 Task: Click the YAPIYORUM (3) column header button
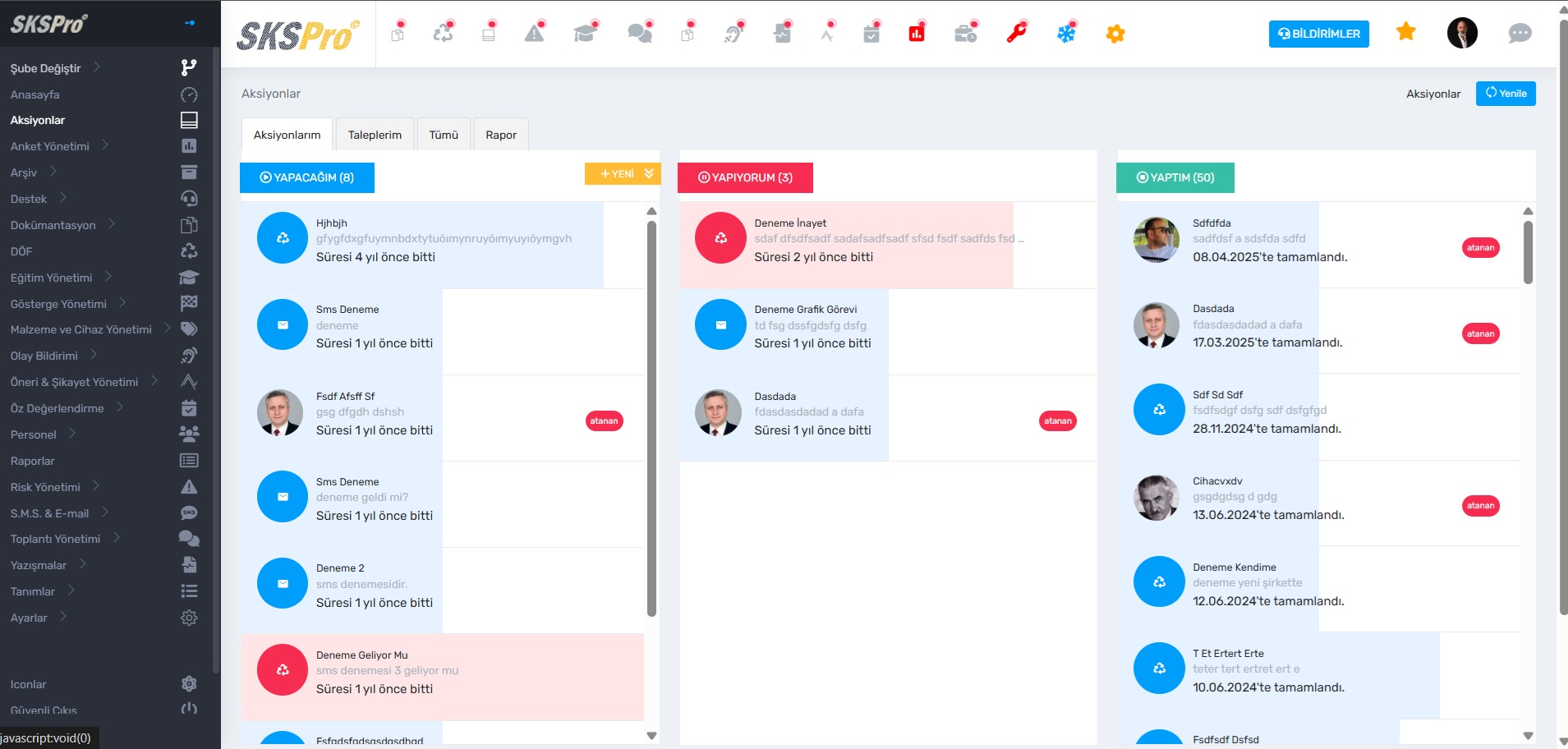[745, 177]
